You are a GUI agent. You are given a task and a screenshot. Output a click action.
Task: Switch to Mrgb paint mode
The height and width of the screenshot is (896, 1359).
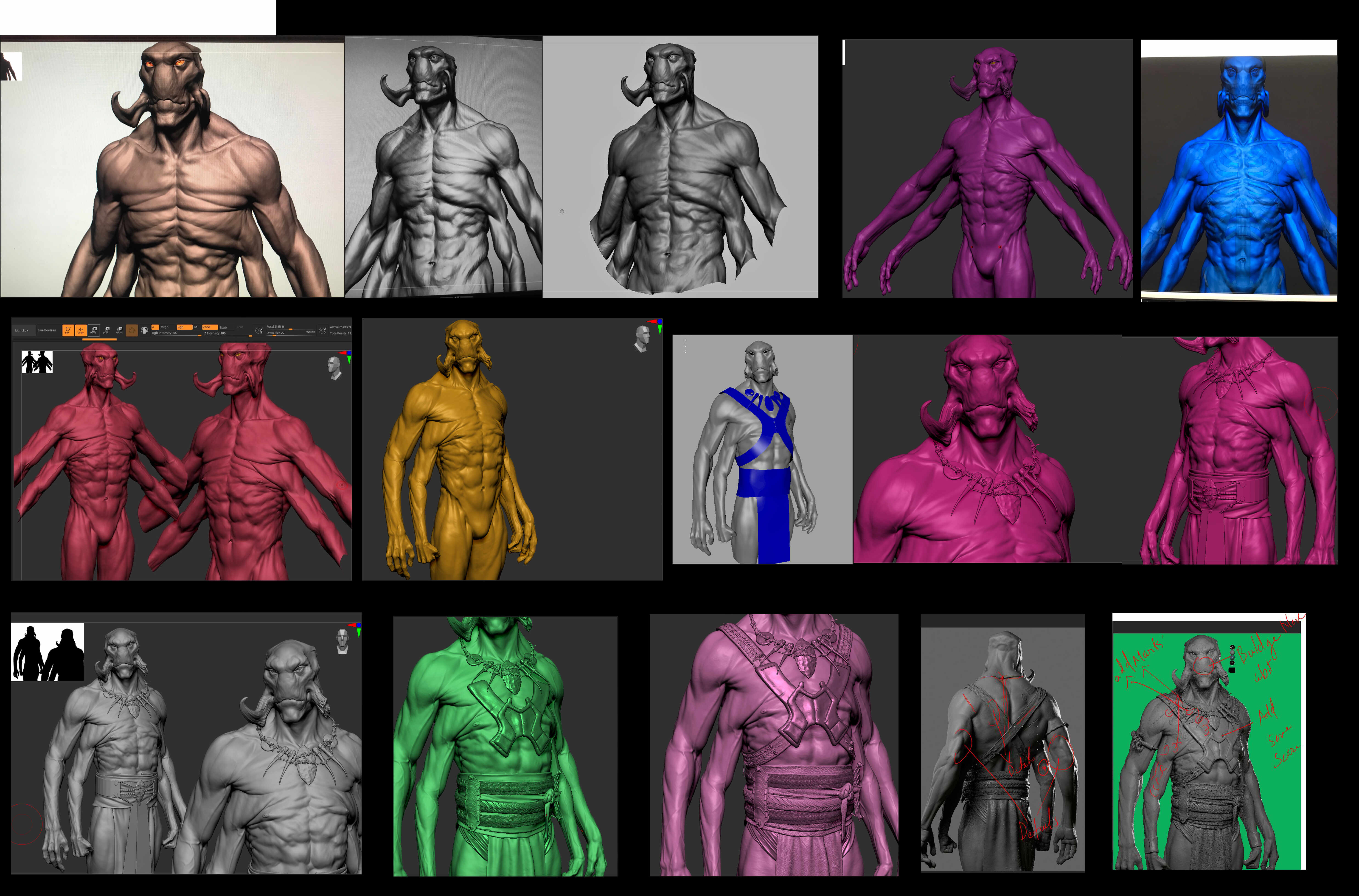tap(167, 327)
